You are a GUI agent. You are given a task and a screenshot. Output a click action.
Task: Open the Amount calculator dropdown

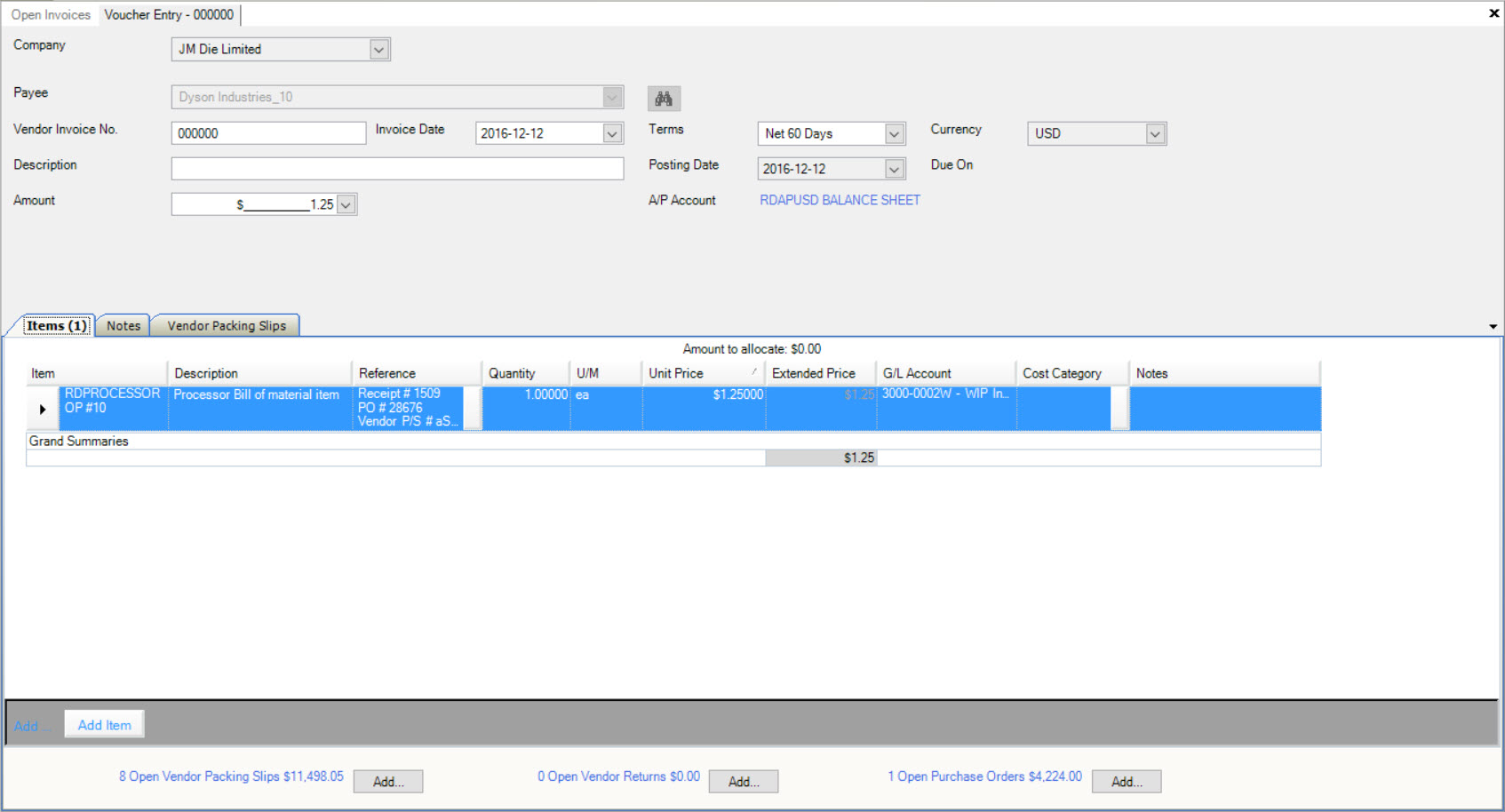(x=346, y=204)
